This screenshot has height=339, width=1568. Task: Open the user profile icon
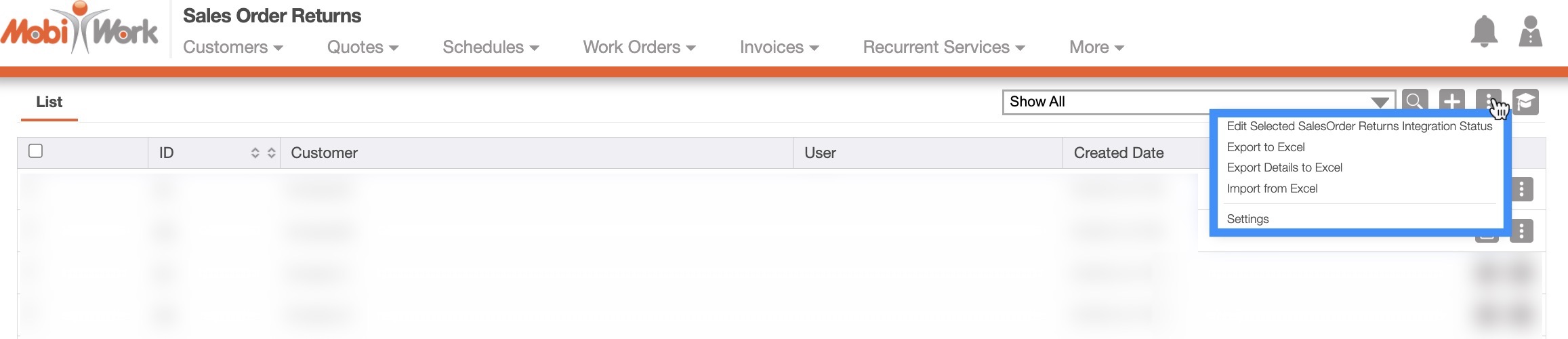tap(1530, 31)
